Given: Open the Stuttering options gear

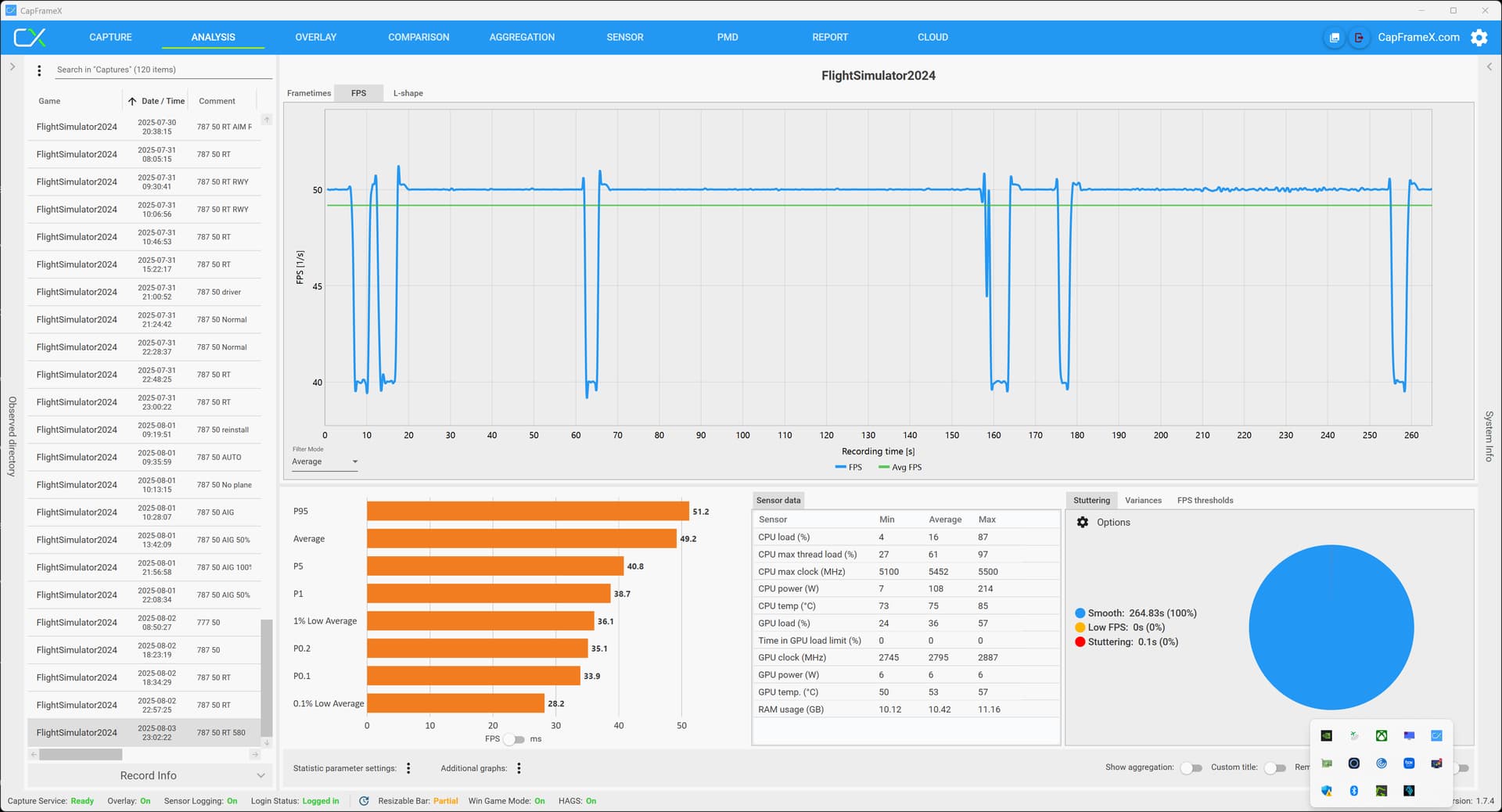Looking at the screenshot, I should coord(1083,523).
